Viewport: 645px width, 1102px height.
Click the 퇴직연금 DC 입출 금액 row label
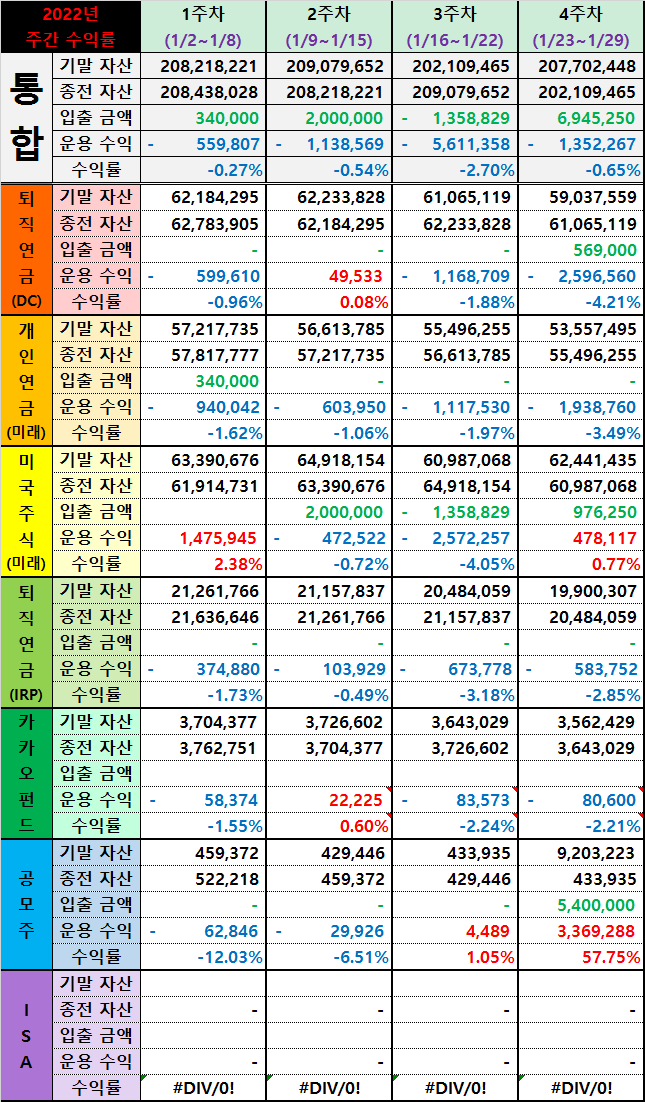coord(96,250)
